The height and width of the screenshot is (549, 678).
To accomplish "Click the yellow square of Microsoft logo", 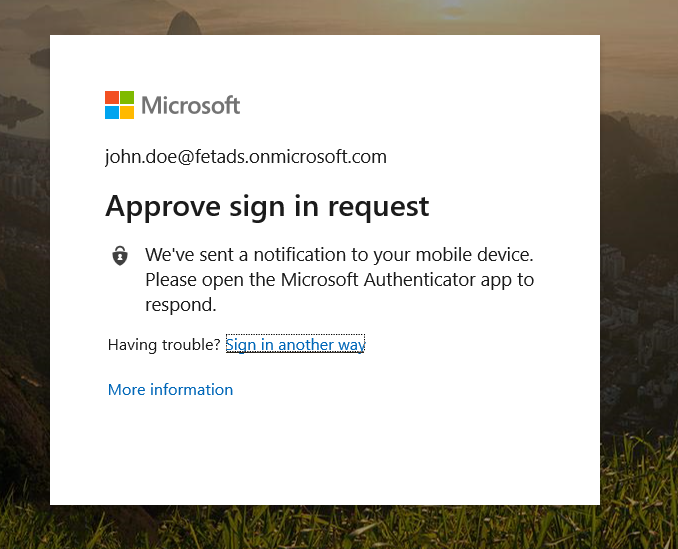I will (127, 112).
